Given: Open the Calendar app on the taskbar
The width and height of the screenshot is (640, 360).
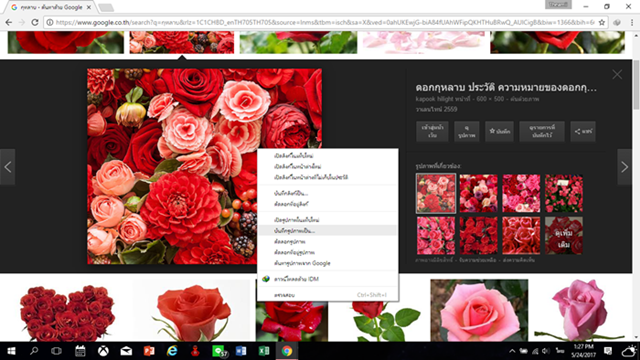Looking at the screenshot, I should (x=80, y=351).
